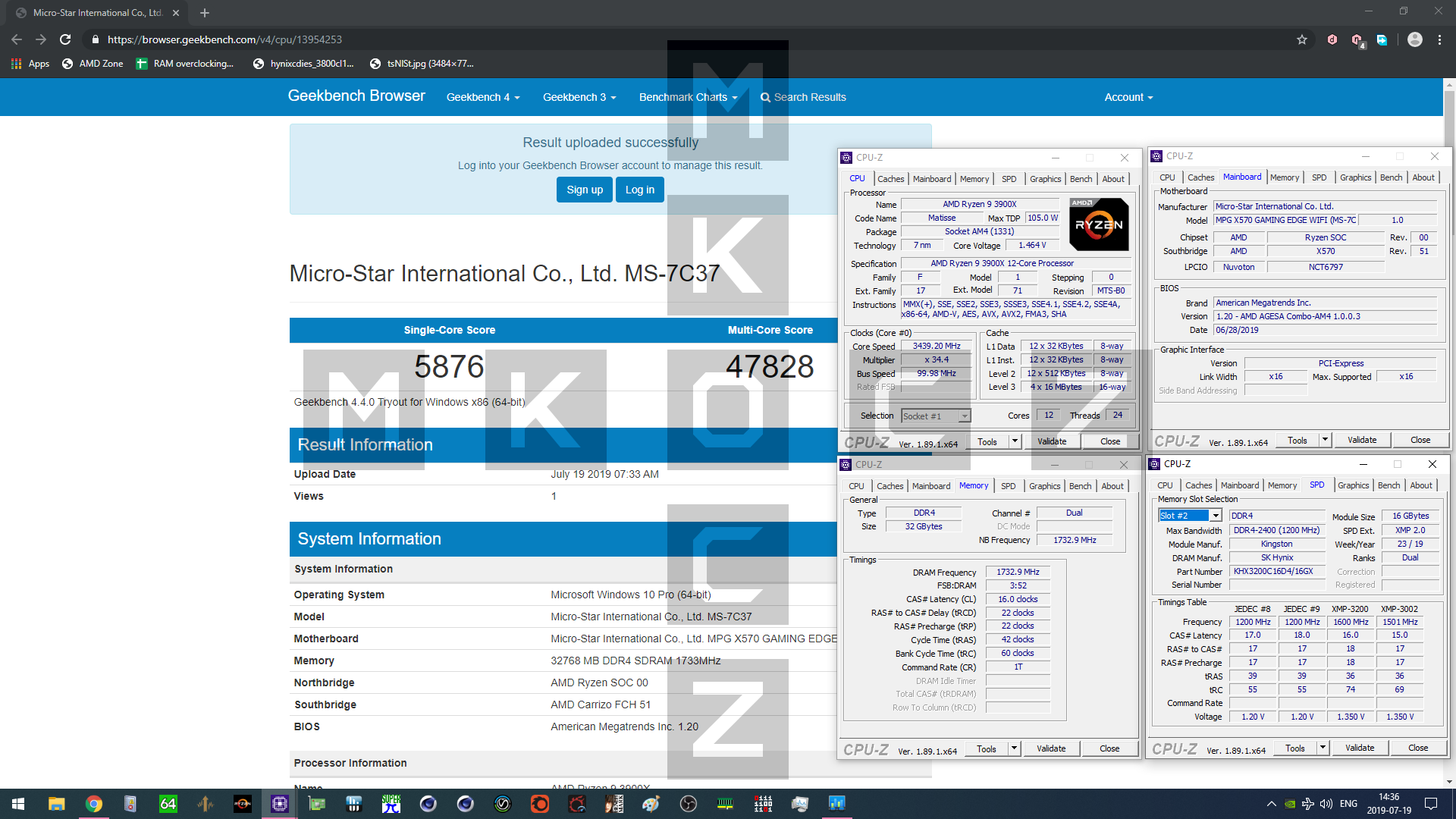Viewport: 1456px width, 819px height.
Task: Open Chrome profile avatar
Action: tap(1415, 39)
